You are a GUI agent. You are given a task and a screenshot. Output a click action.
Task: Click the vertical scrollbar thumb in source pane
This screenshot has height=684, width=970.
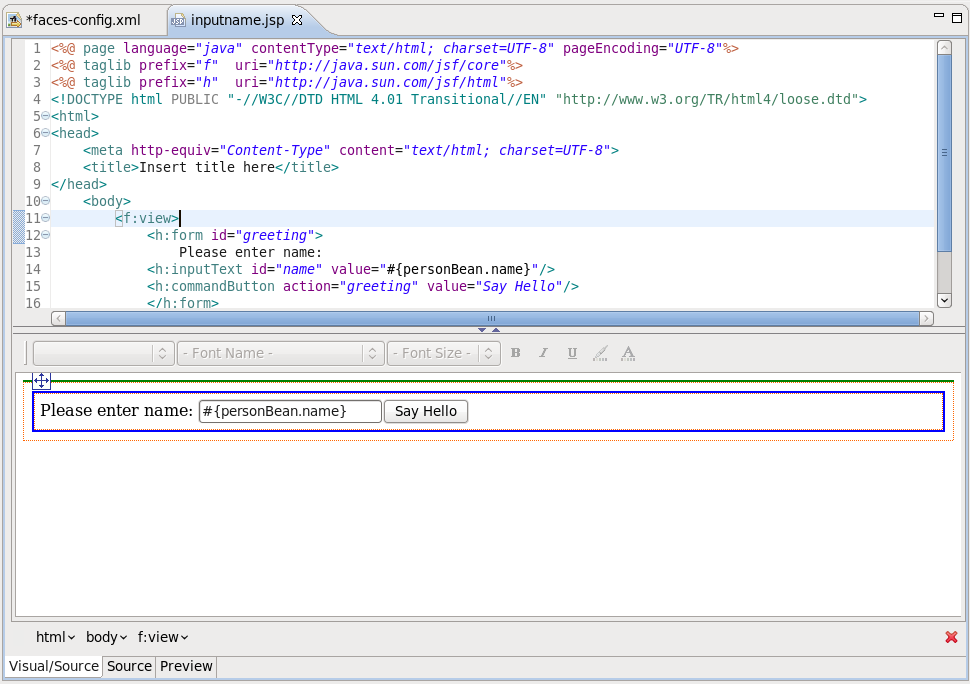[944, 152]
